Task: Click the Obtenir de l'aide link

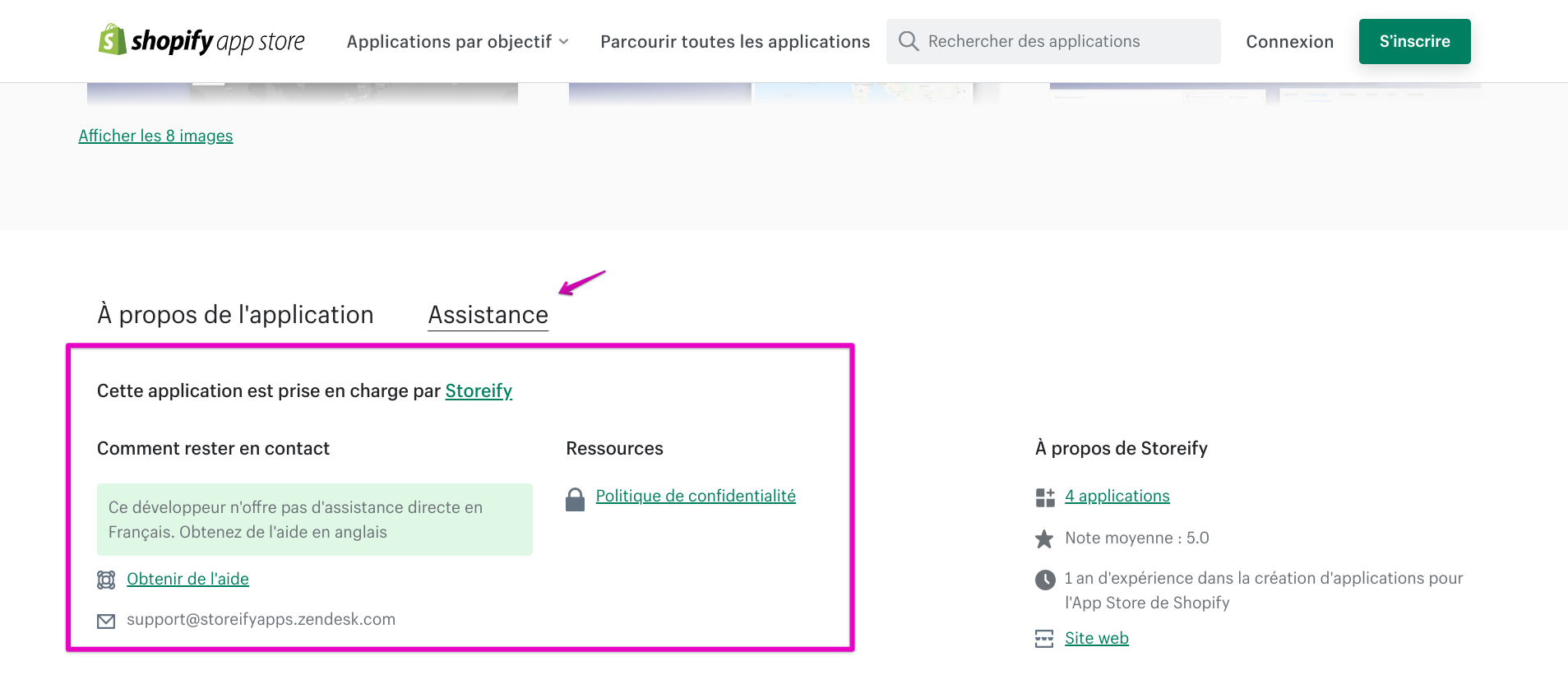Action: 188,579
